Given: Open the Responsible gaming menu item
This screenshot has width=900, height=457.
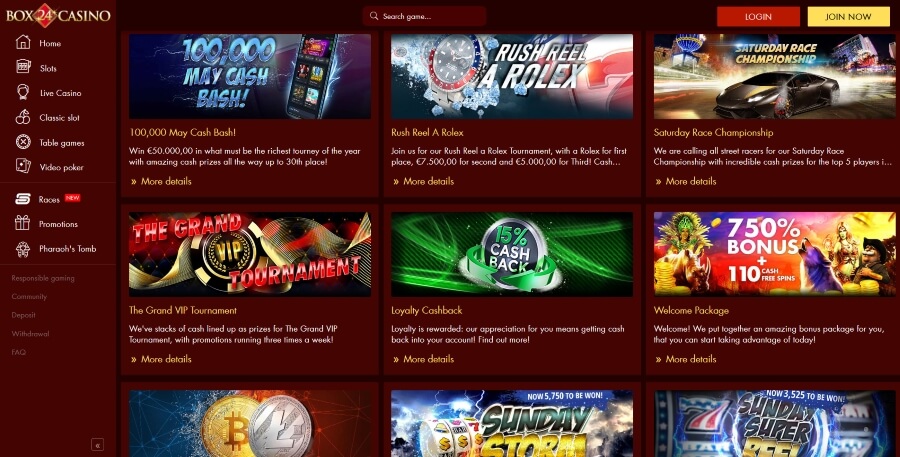Looking at the screenshot, I should [x=43, y=278].
